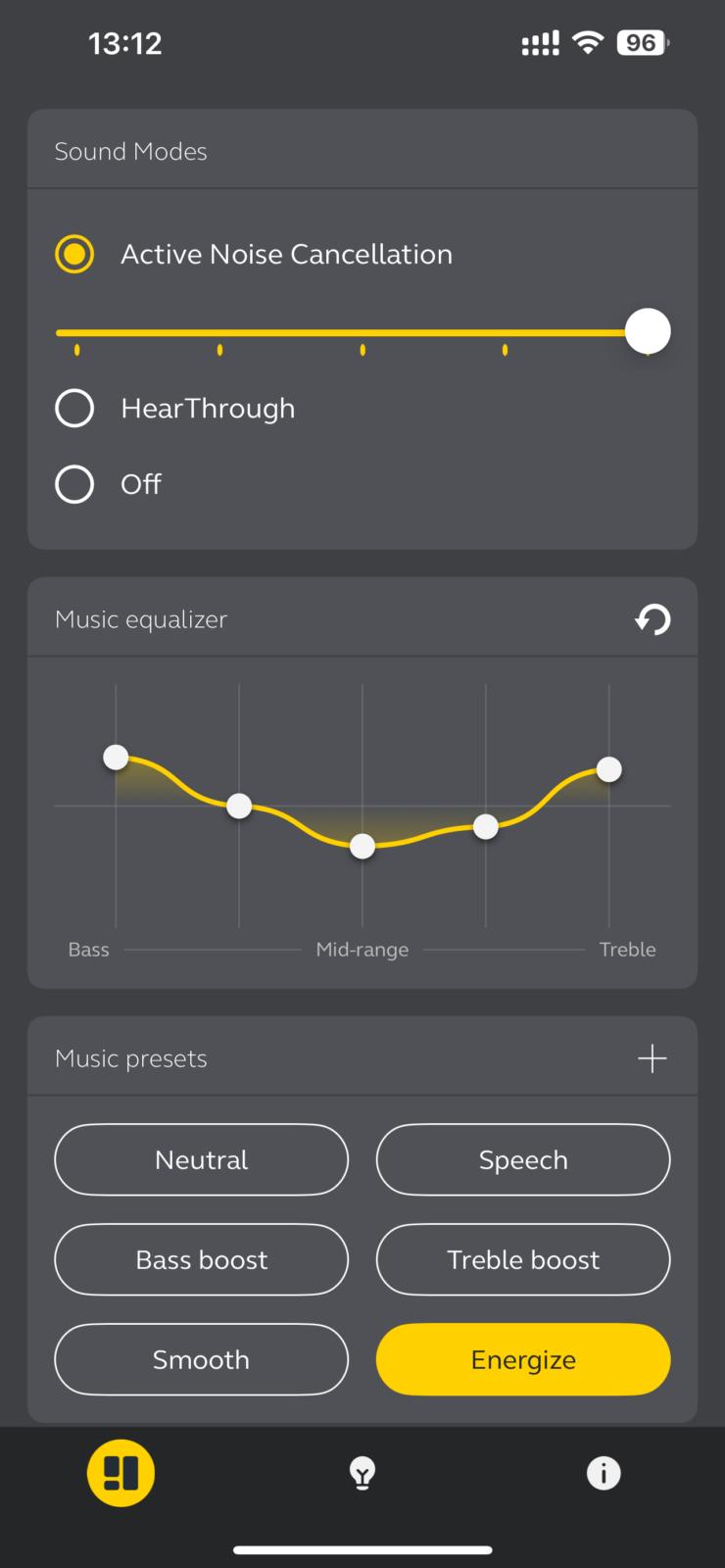Screen dimensions: 725x1568
Task: Add a new music preset with the plus icon
Action: (652, 1058)
